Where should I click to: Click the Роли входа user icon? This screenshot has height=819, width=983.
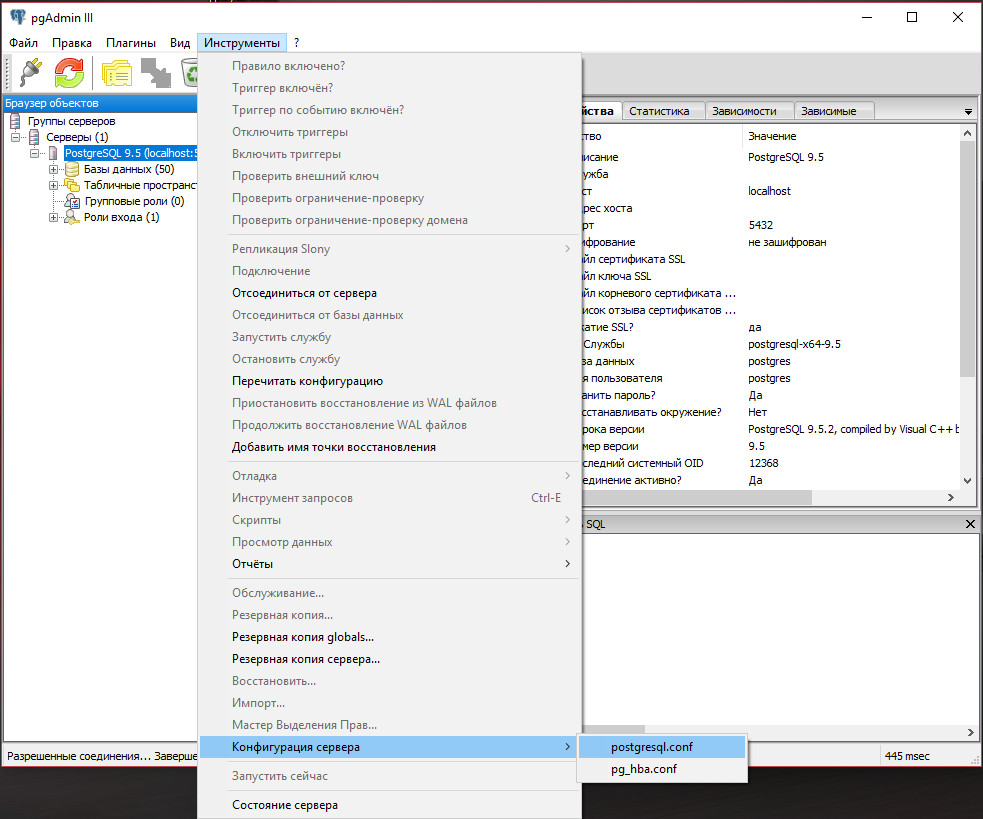pyautogui.click(x=72, y=218)
